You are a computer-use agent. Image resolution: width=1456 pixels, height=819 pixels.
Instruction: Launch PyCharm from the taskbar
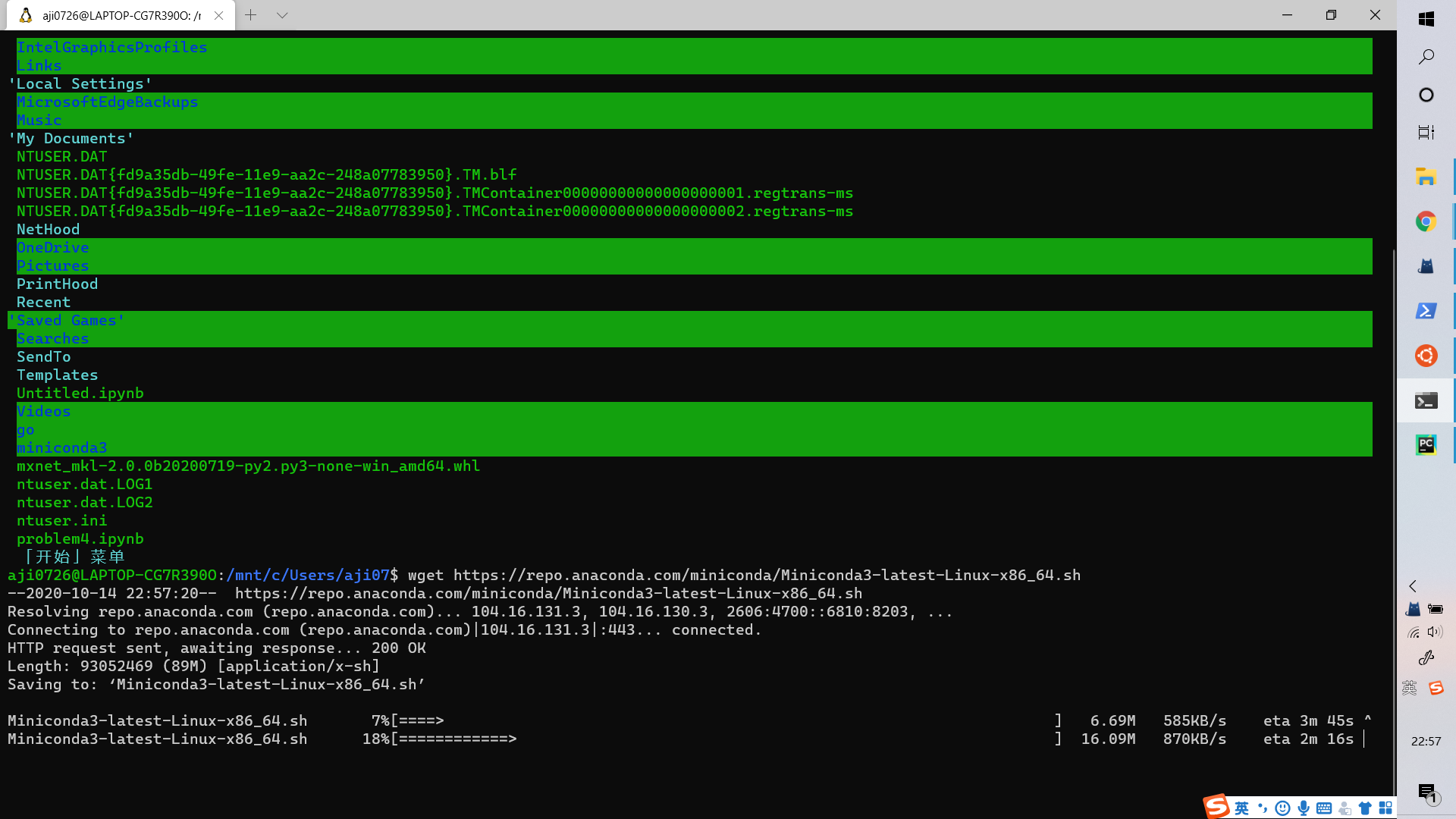click(1426, 444)
